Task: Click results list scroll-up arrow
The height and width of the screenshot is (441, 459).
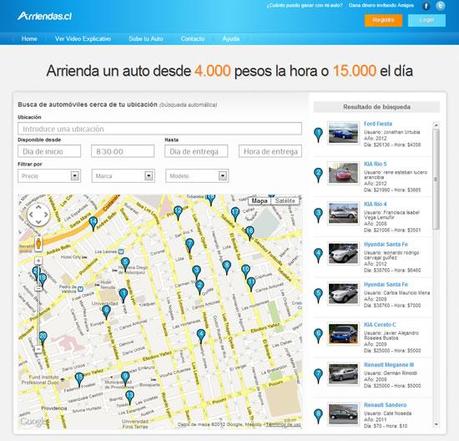Action: tap(436, 125)
